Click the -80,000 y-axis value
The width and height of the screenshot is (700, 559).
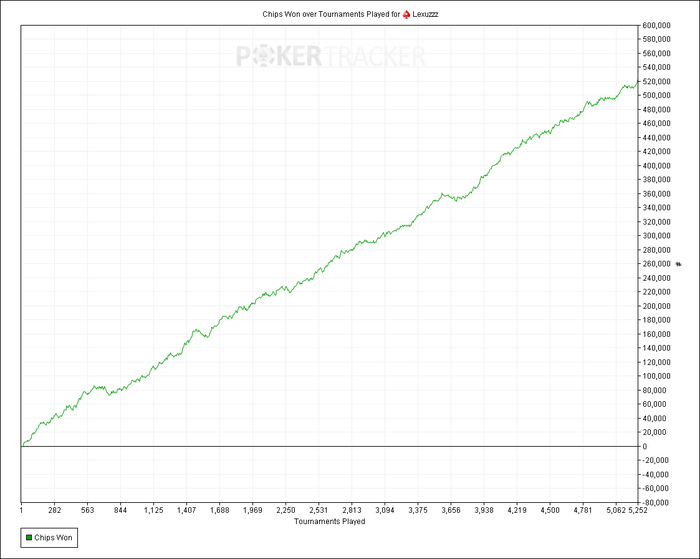point(655,502)
